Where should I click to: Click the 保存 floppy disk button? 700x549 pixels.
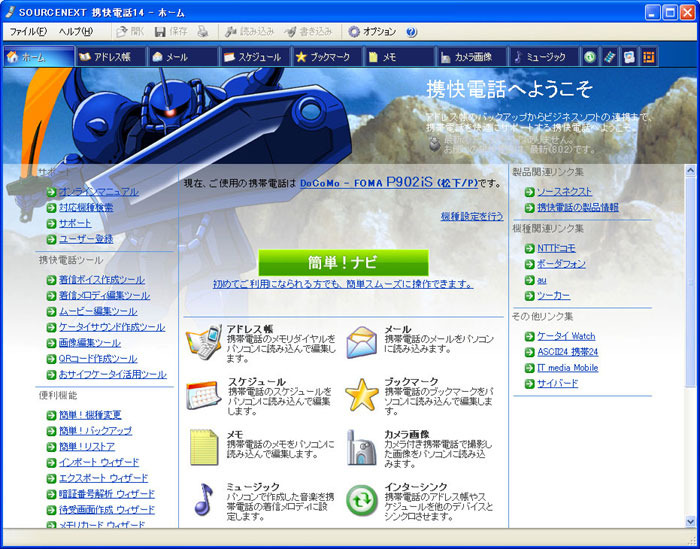[171, 32]
